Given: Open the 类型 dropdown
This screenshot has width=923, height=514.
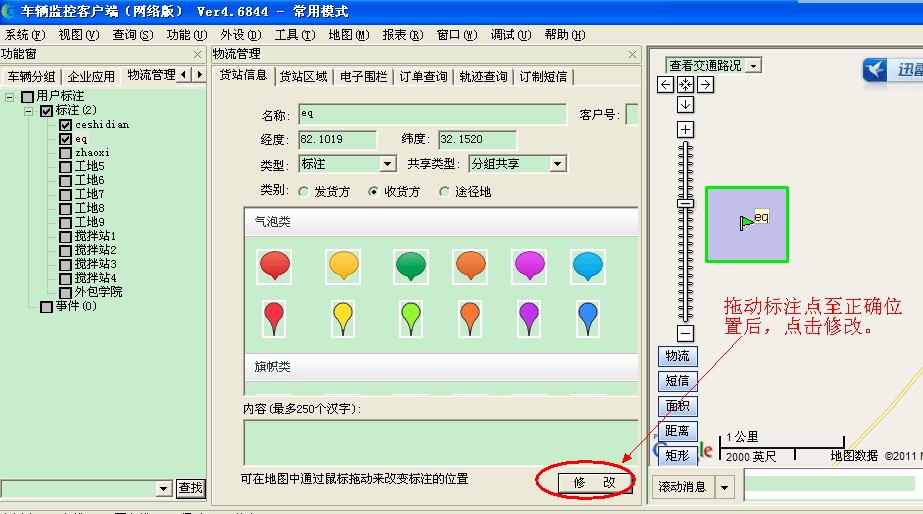Looking at the screenshot, I should tap(387, 164).
